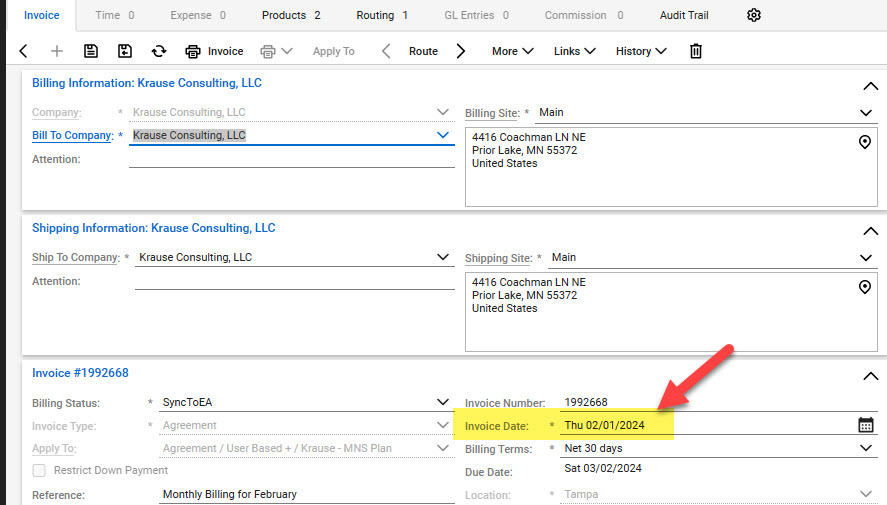Screen dimensions: 887x505
Task: Open the Ship To Company dropdown
Action: coord(443,257)
